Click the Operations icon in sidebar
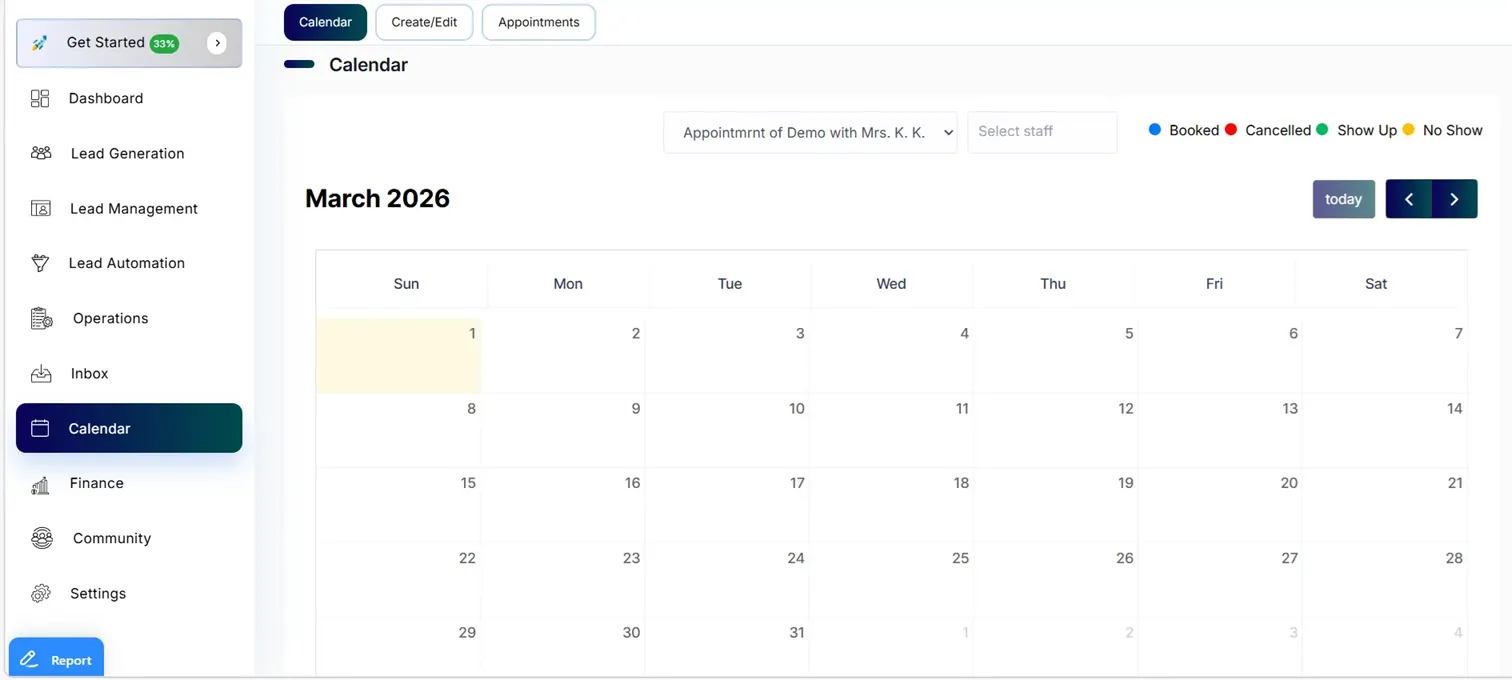Image resolution: width=1512 pixels, height=680 pixels. 41,319
